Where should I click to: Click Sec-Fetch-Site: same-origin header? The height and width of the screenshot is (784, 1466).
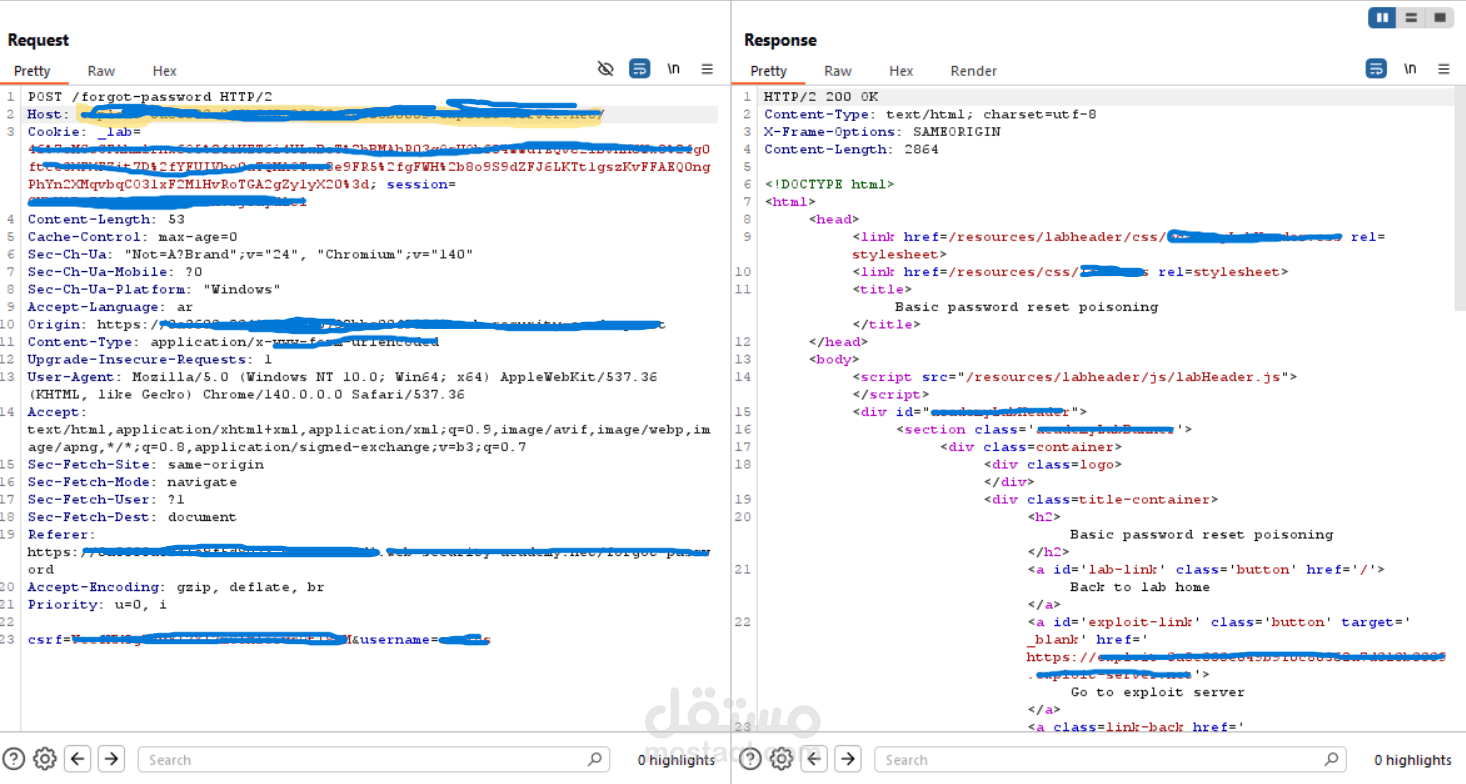(x=146, y=464)
